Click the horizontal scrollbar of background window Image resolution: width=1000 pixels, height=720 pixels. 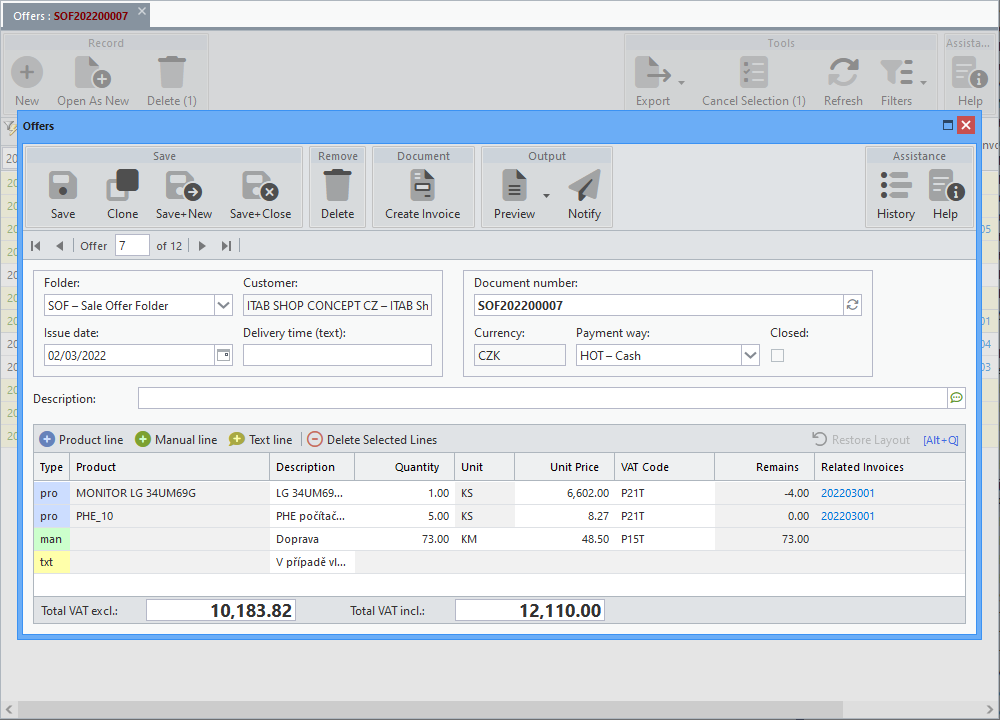click(430, 709)
